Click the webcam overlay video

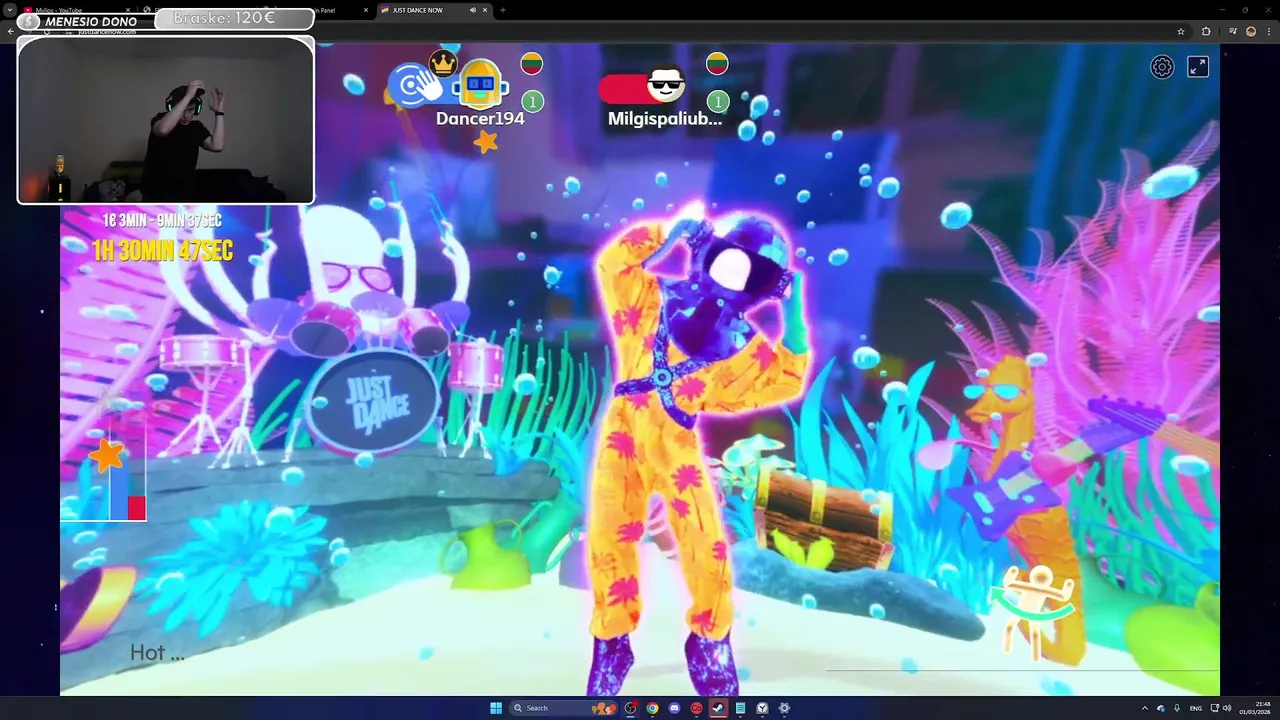point(166,120)
